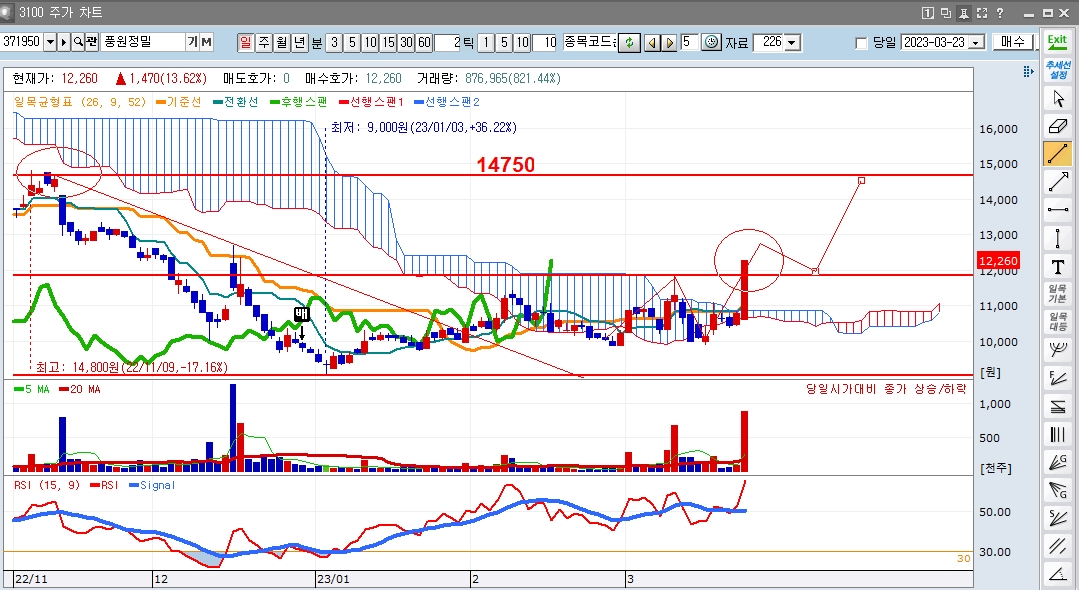Open the stock code 371950 dropdown

[49, 42]
